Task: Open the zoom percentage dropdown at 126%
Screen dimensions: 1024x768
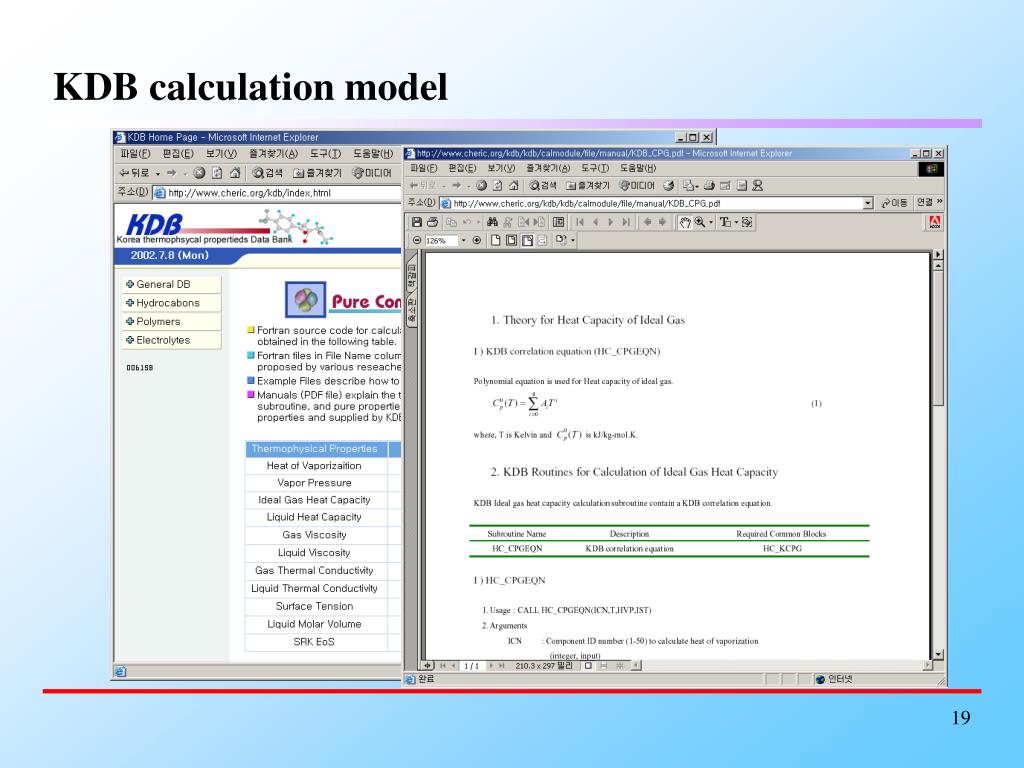Action: 464,240
